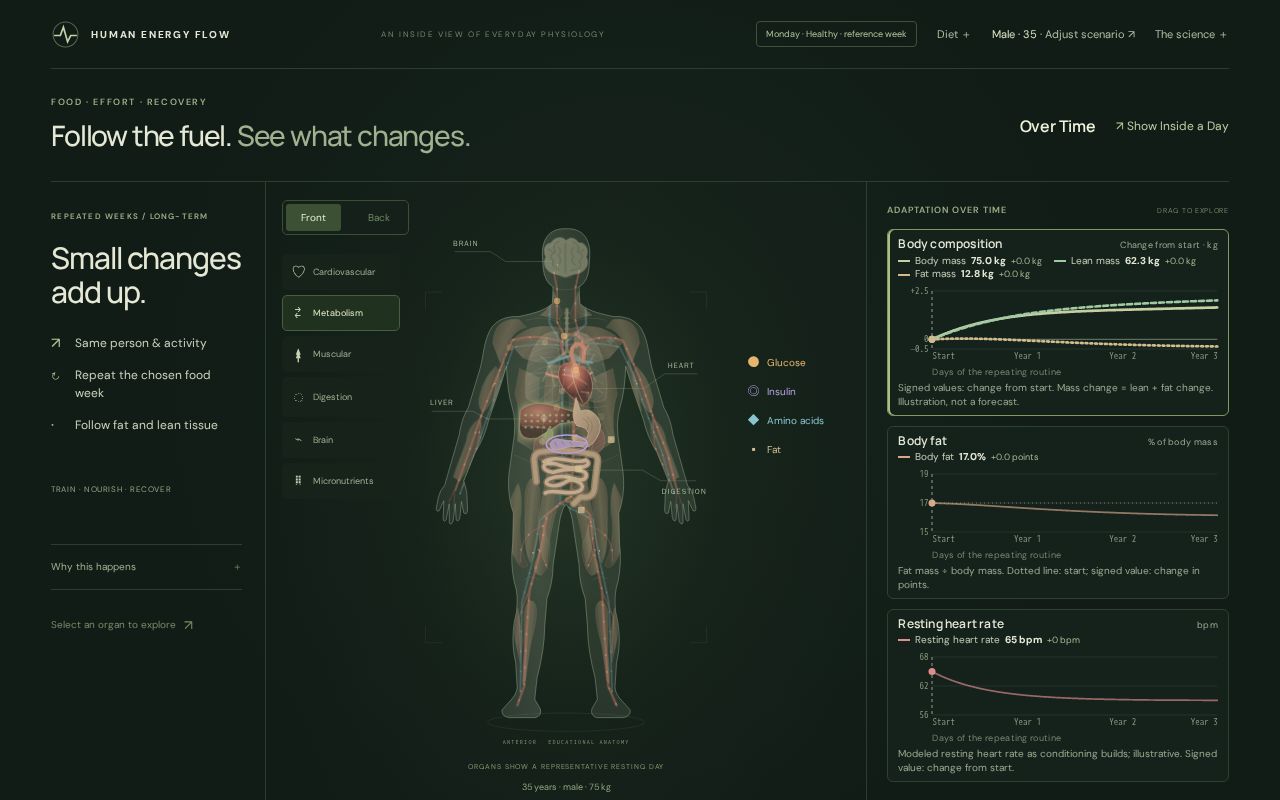Image resolution: width=1280 pixels, height=800 pixels.
Task: Select the Cardiovascular system tab
Action: coord(341,272)
